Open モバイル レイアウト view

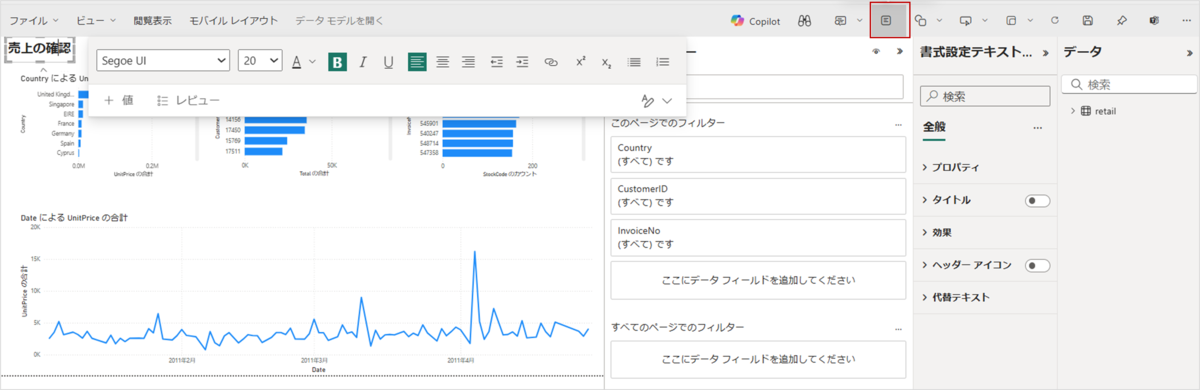[233, 20]
